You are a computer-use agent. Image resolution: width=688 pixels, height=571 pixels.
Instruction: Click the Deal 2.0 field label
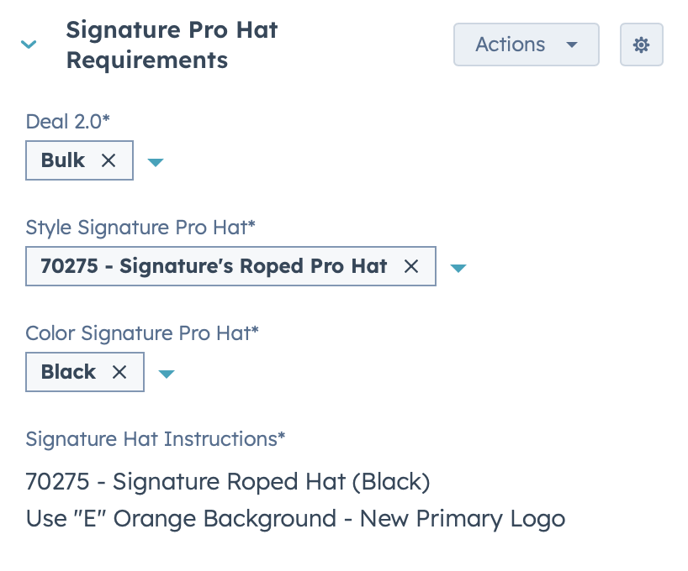(68, 121)
